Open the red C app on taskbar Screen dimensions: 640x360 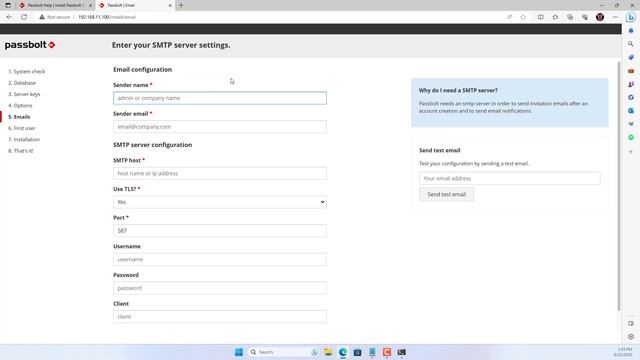click(387, 352)
